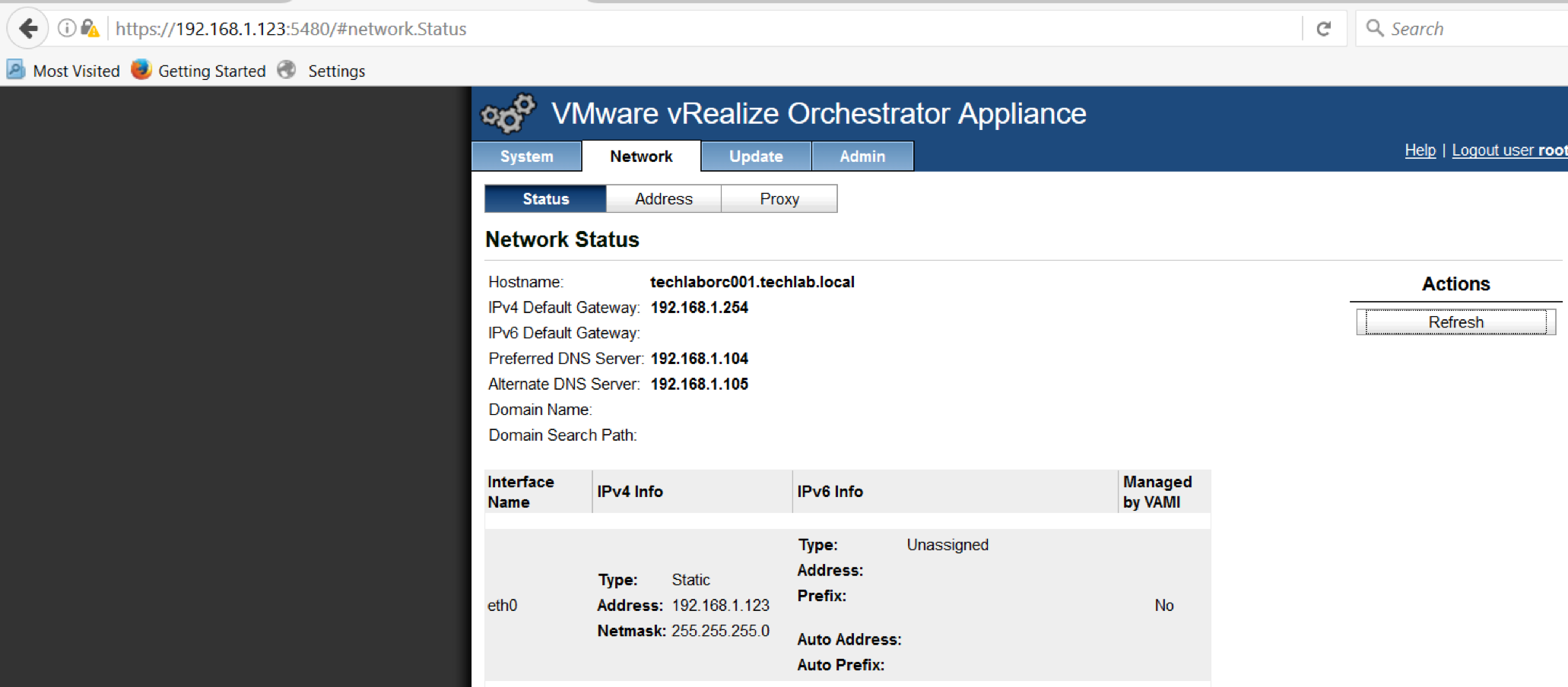Open the Admin tab
Screen dimensions: 1568x687
point(862,157)
